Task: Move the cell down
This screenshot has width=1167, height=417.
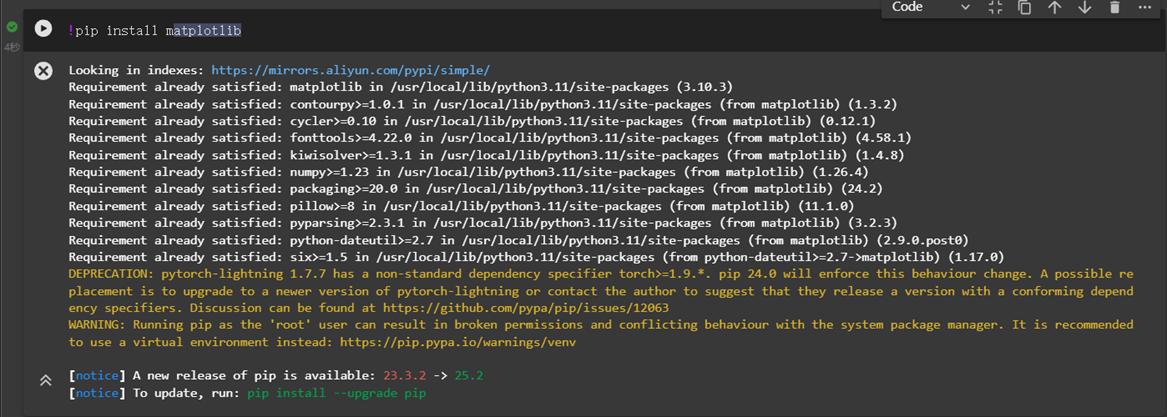Action: 1084,7
